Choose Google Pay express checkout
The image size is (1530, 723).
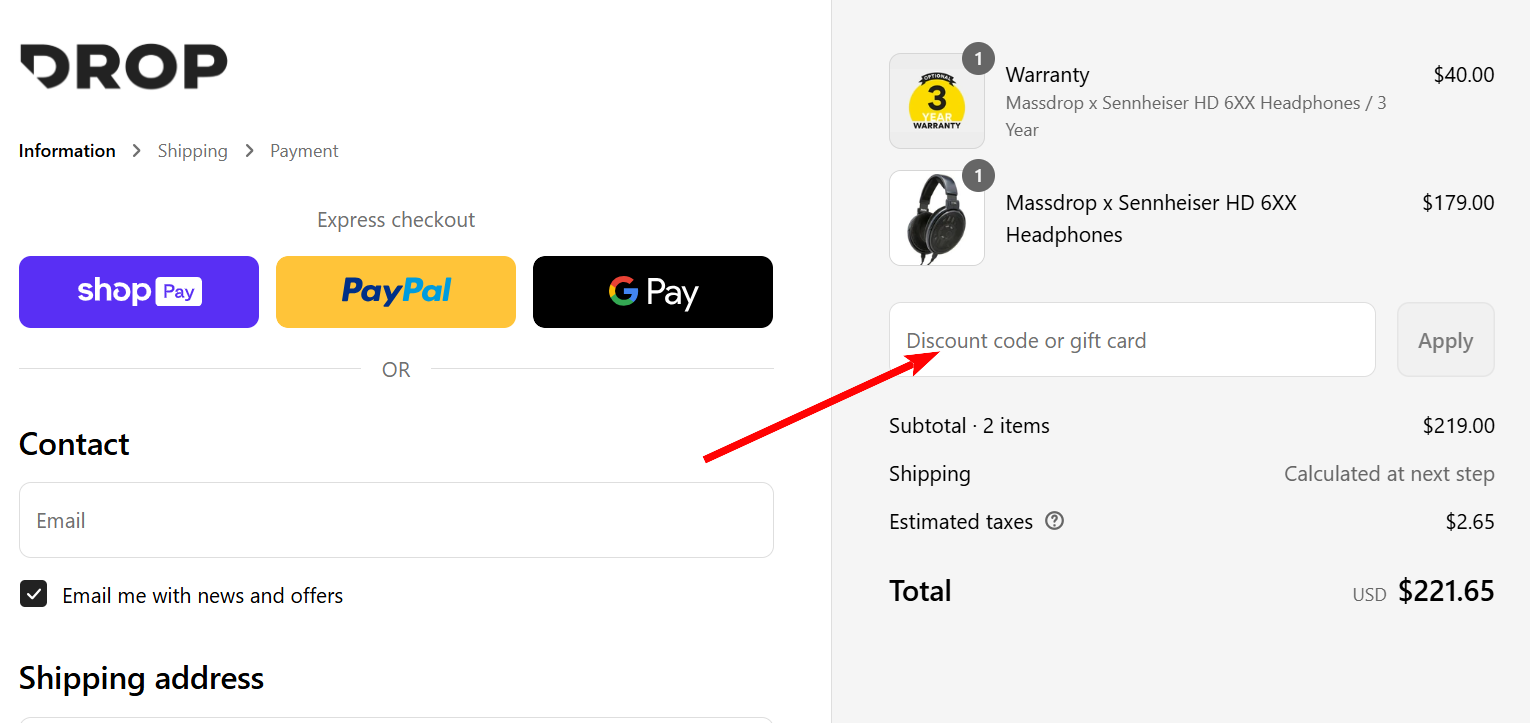(x=653, y=292)
